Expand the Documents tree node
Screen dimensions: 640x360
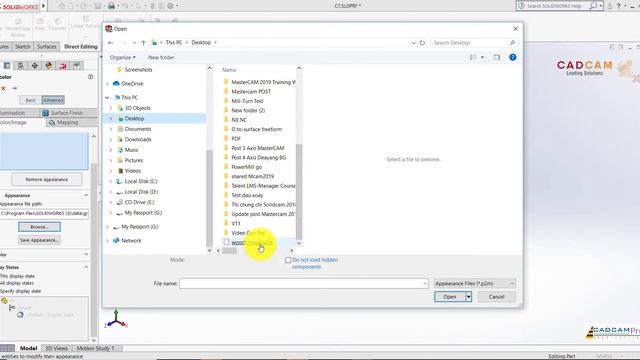click(111, 129)
